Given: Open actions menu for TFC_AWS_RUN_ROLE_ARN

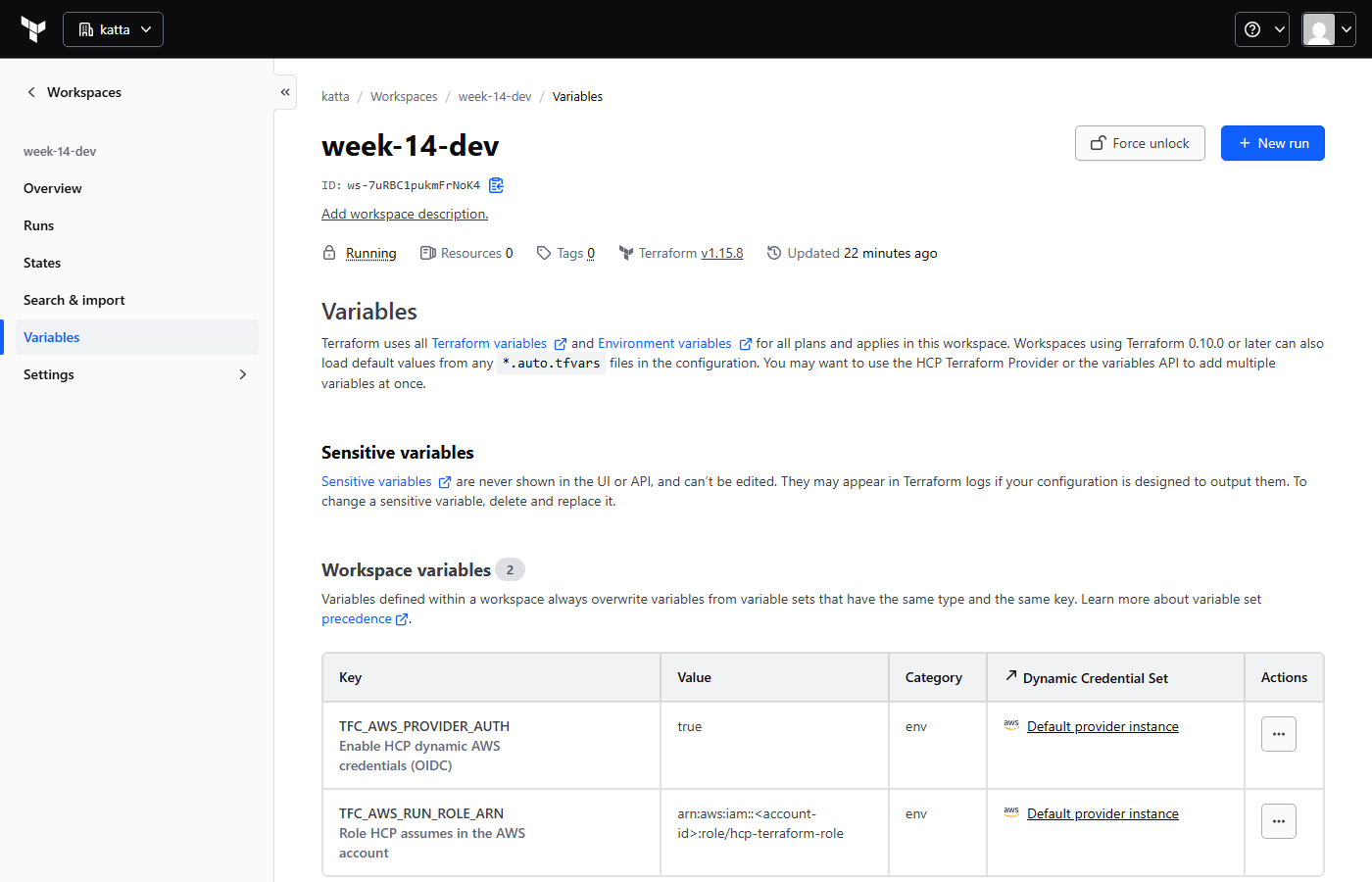Looking at the screenshot, I should pyautogui.click(x=1279, y=821).
